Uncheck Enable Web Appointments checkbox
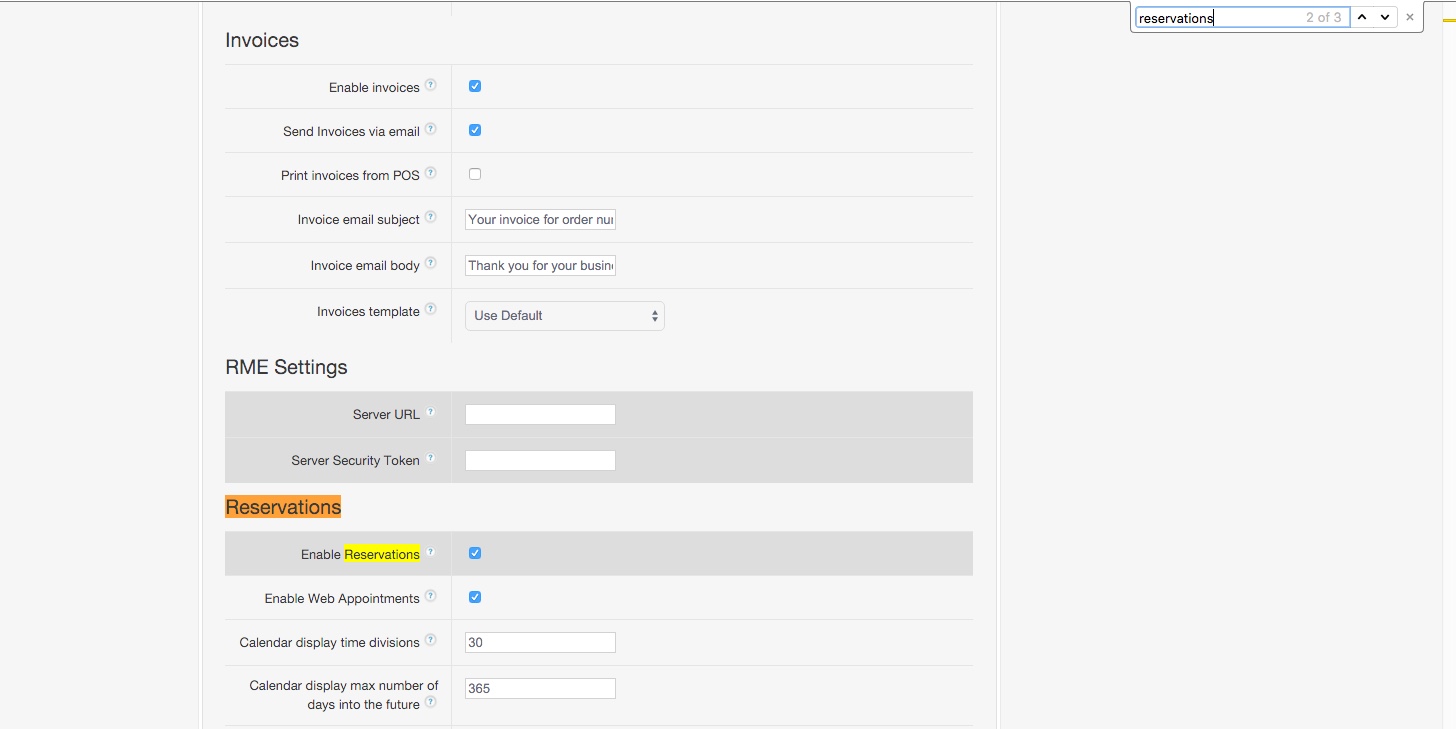The height and width of the screenshot is (729, 1456). click(x=475, y=597)
